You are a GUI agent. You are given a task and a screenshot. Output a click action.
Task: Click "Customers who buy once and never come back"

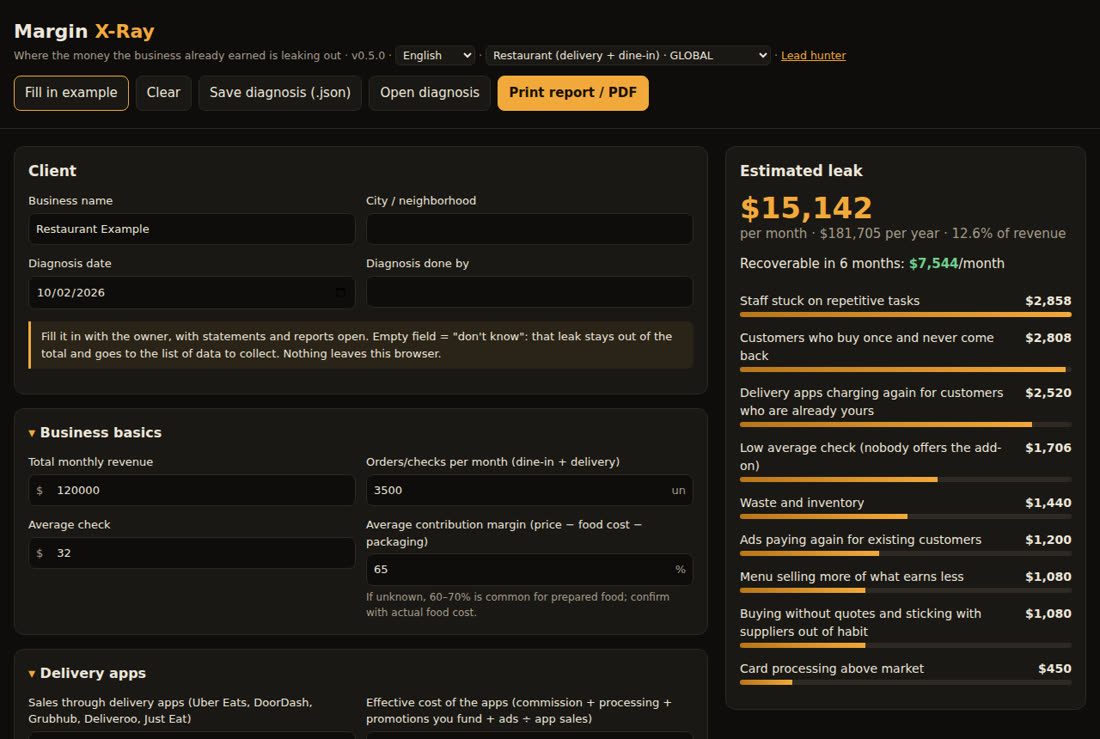click(x=866, y=347)
